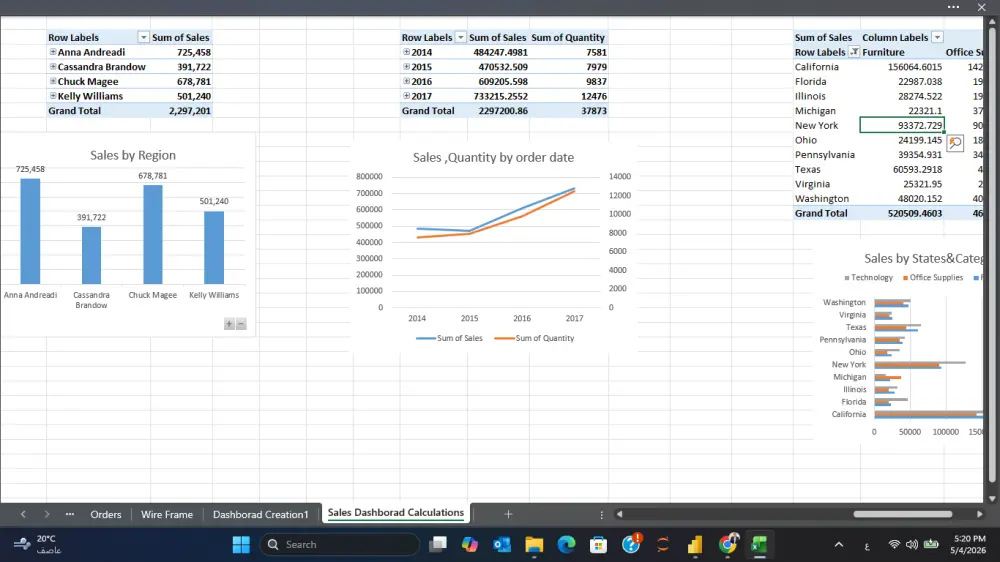Show hidden system tray icons

[x=839, y=544]
